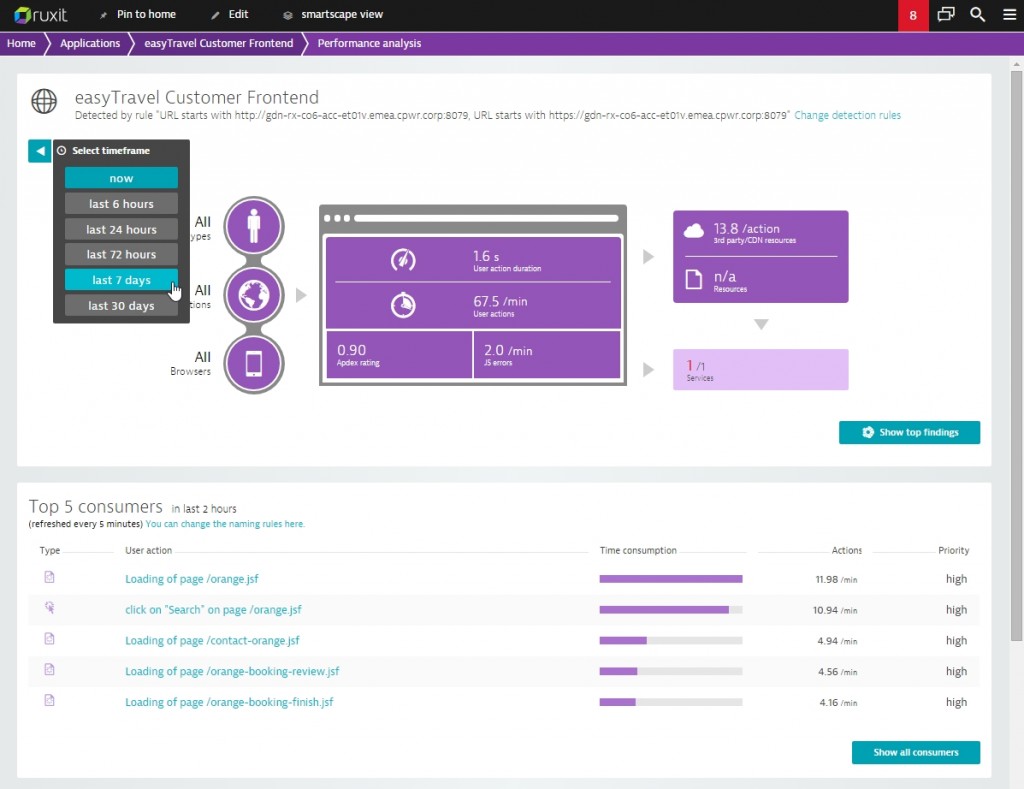Open 'click on Search on page /orange.jsf'
This screenshot has width=1024, height=789.
213,610
